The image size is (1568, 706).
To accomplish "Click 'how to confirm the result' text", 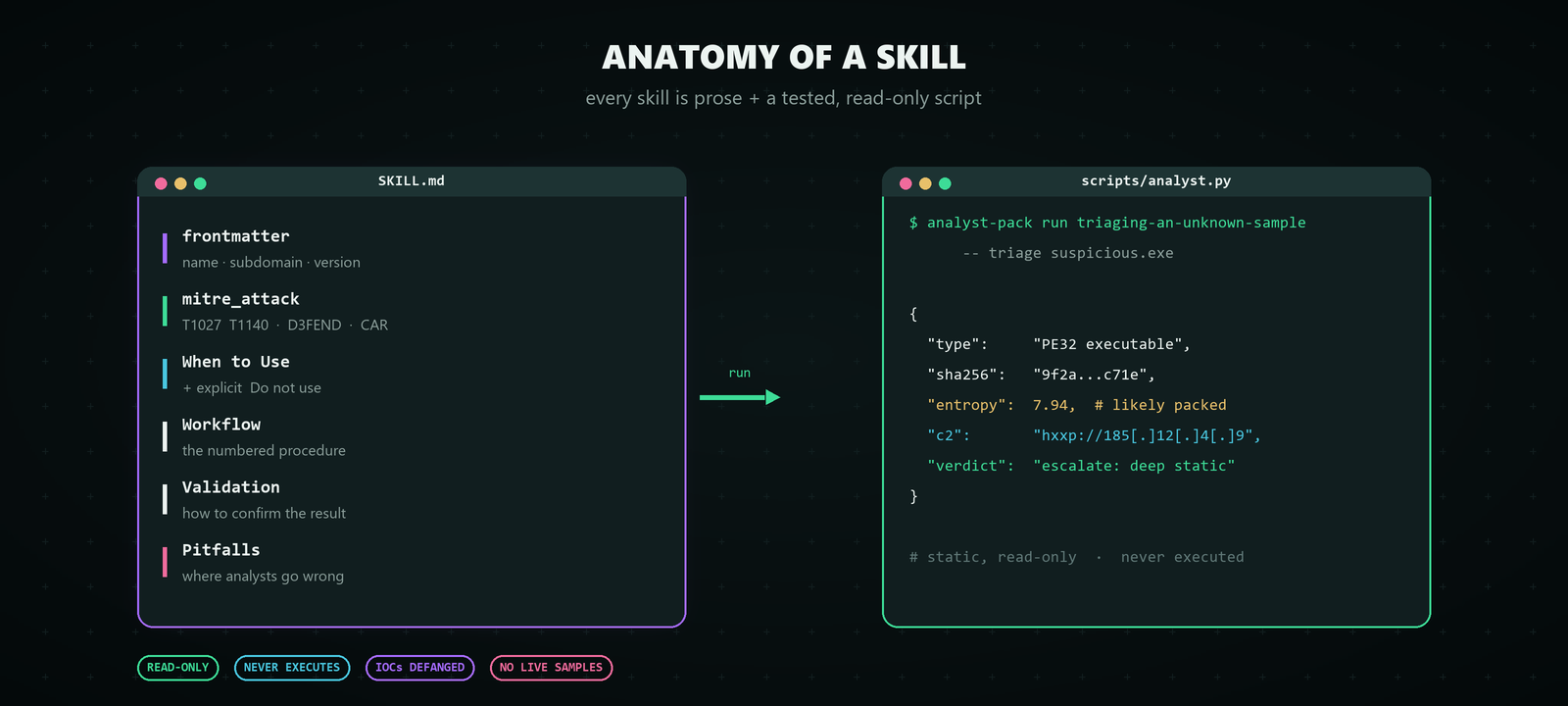I will pos(265,514).
